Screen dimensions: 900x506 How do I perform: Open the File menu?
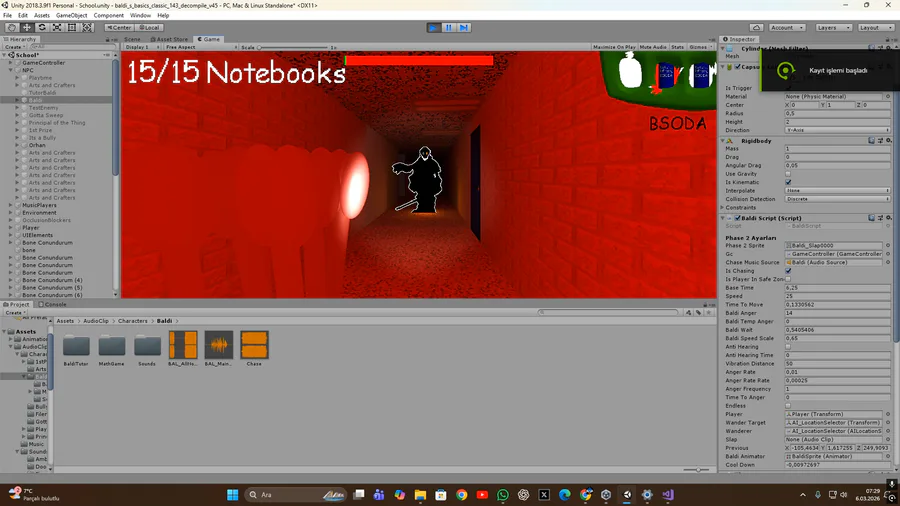(7, 15)
